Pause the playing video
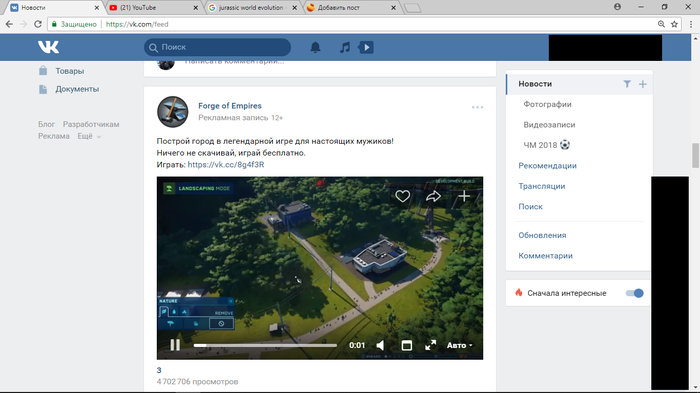700x393 pixels. [x=175, y=345]
